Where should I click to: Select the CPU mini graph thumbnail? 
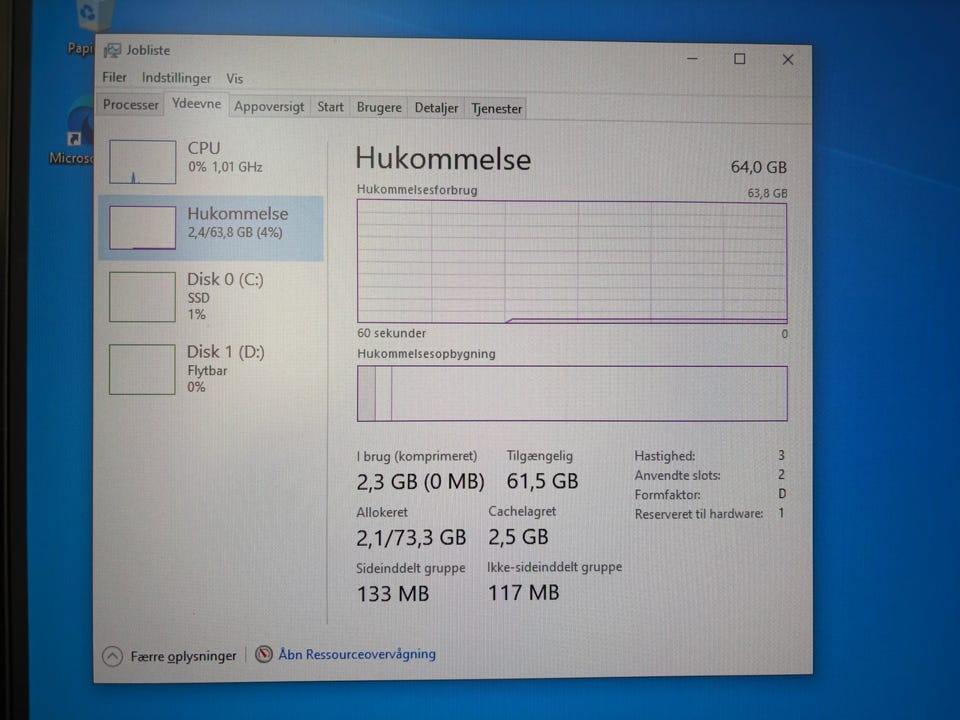point(143,162)
